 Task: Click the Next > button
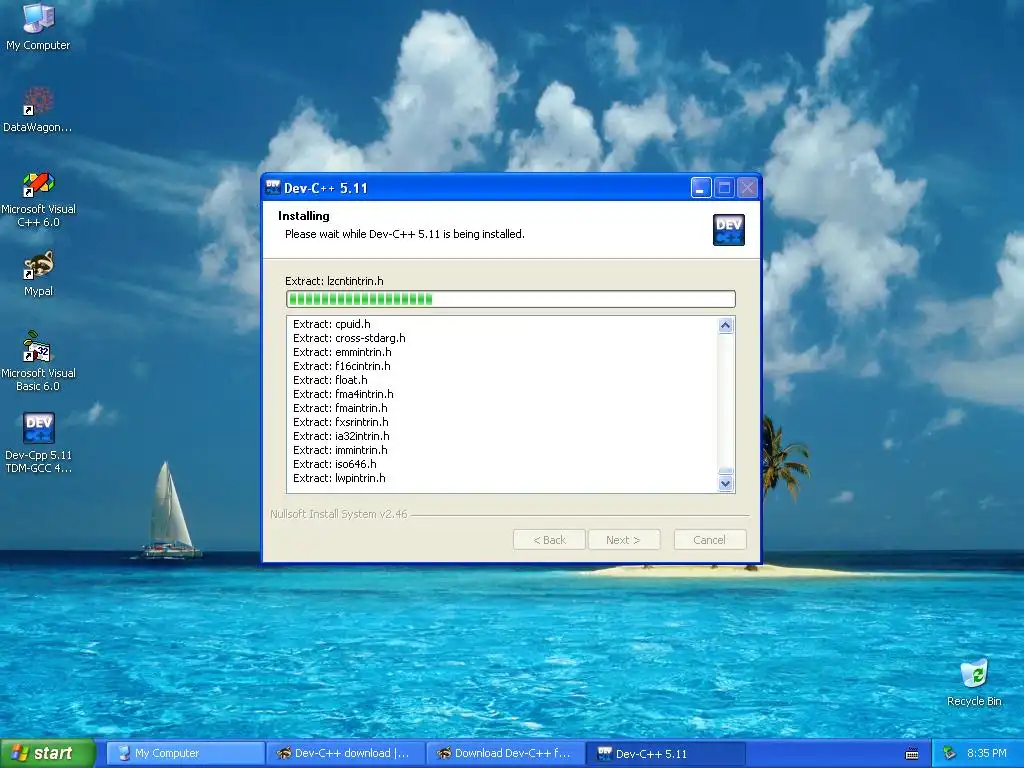624,540
